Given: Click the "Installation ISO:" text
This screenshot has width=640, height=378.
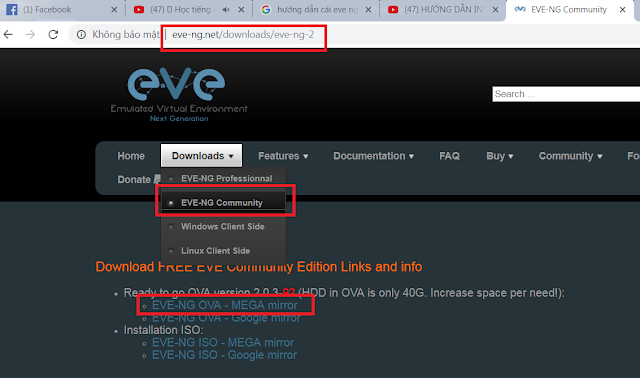Looking at the screenshot, I should point(163,330).
